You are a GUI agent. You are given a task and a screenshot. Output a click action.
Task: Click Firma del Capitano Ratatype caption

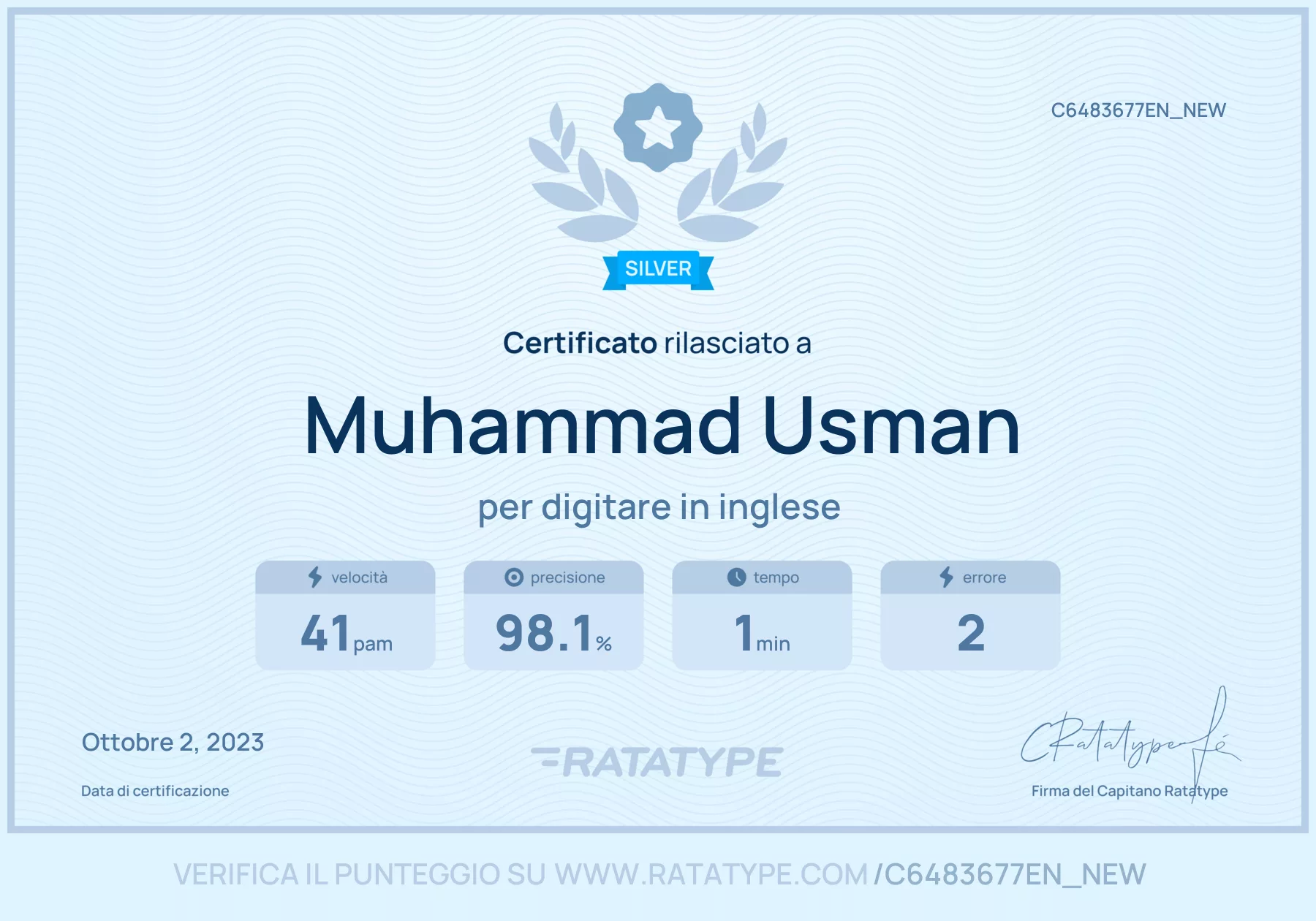(x=1130, y=791)
